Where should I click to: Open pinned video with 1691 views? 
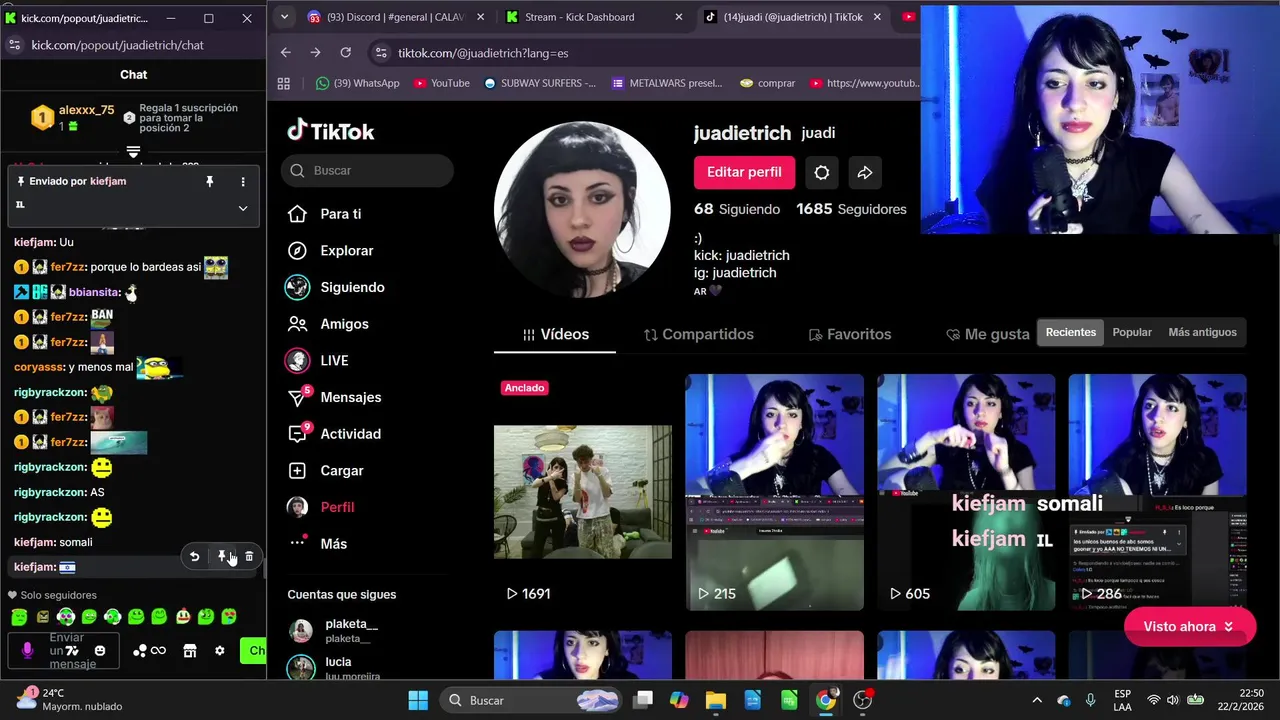click(x=583, y=492)
